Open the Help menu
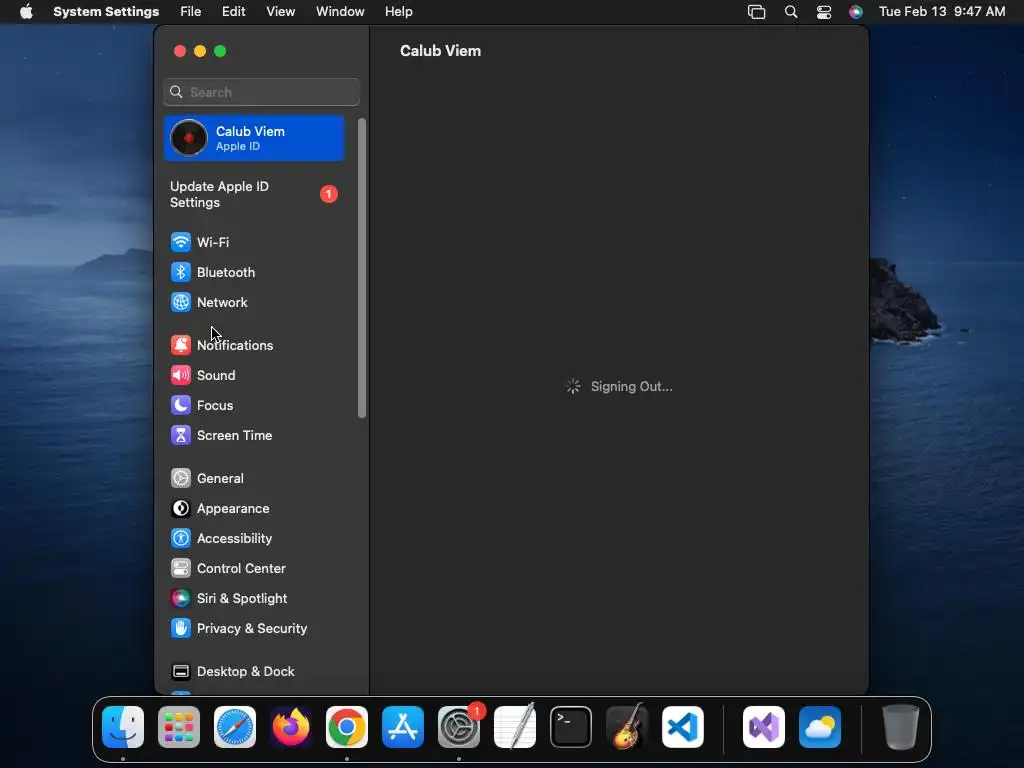The height and width of the screenshot is (768, 1024). [398, 12]
